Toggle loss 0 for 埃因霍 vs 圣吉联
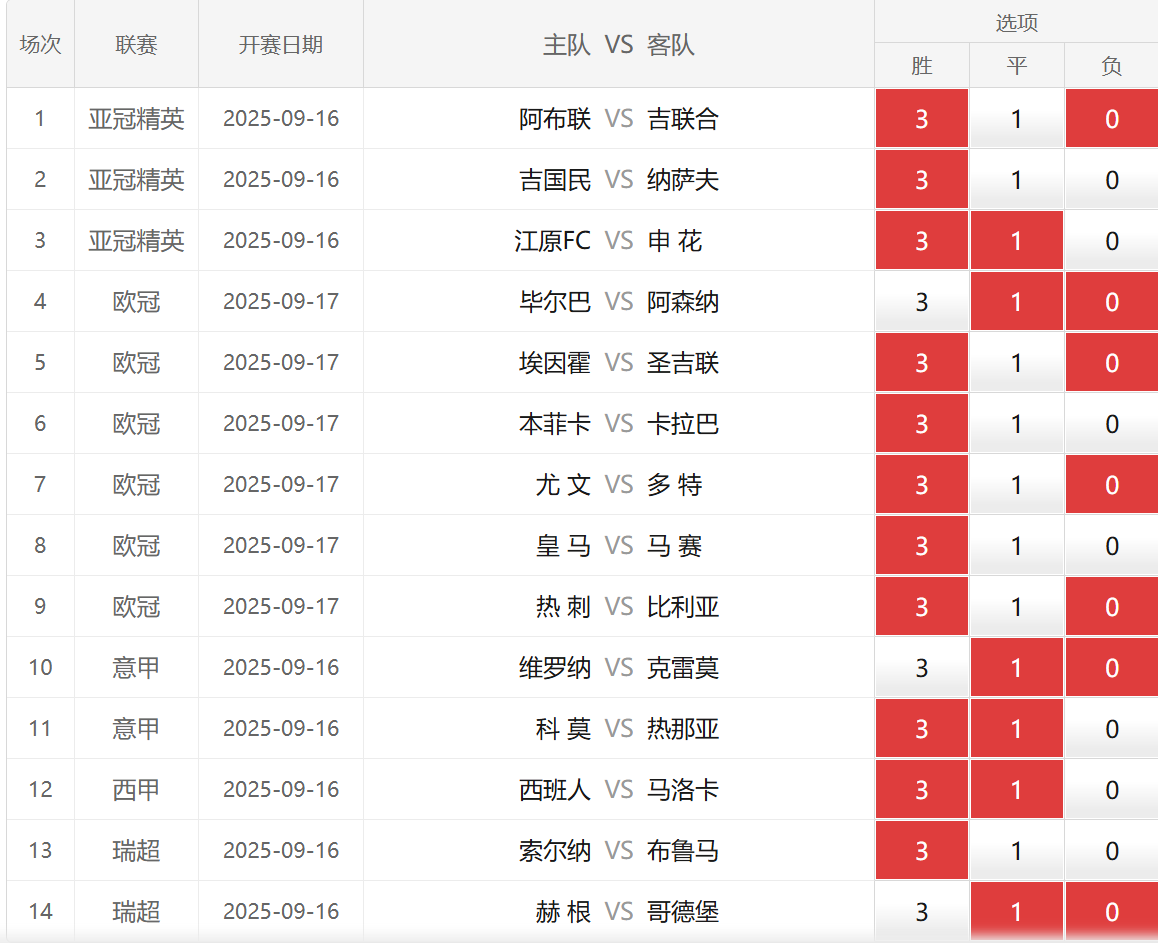 click(x=1111, y=362)
